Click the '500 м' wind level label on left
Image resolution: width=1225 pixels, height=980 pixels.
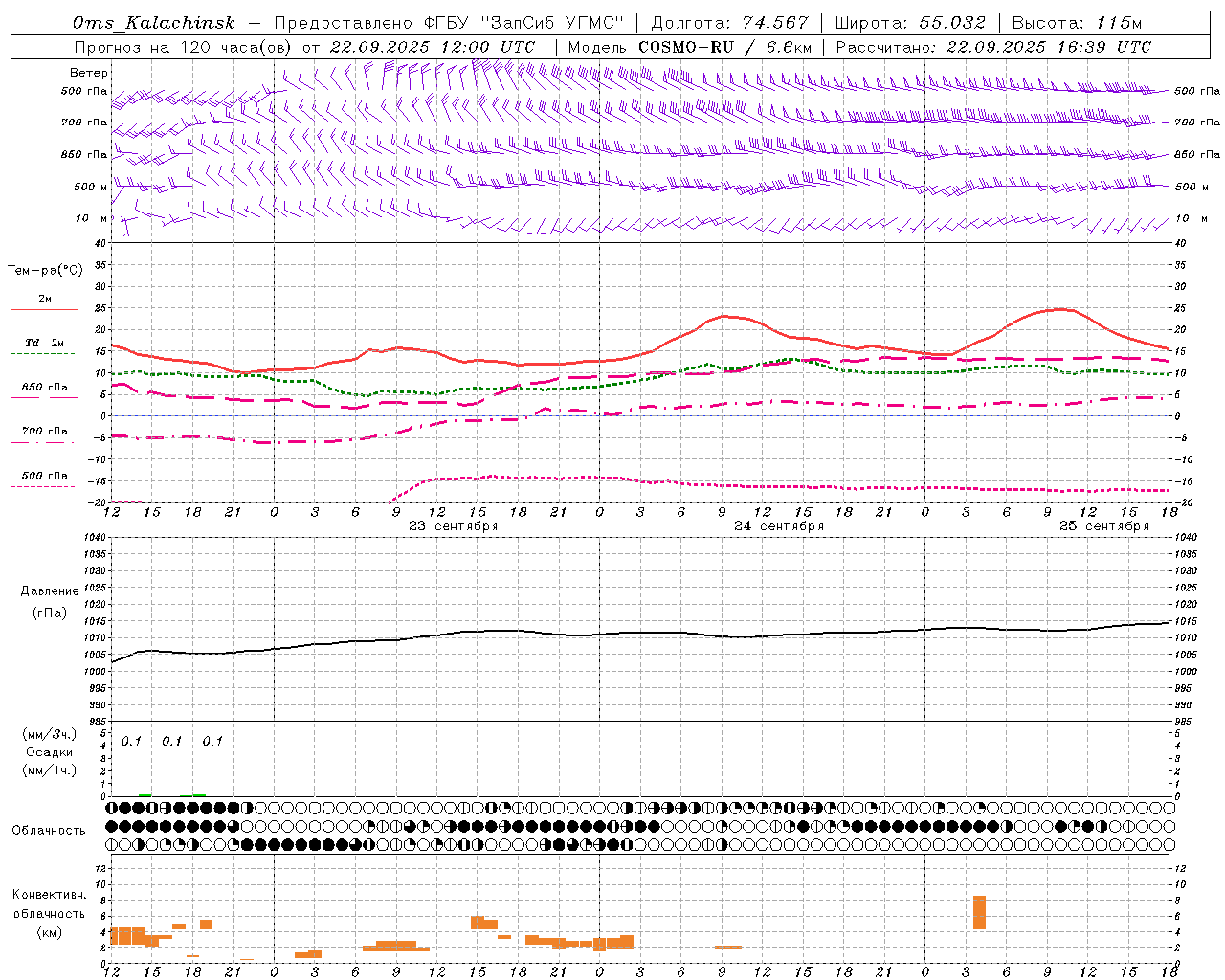(x=91, y=187)
